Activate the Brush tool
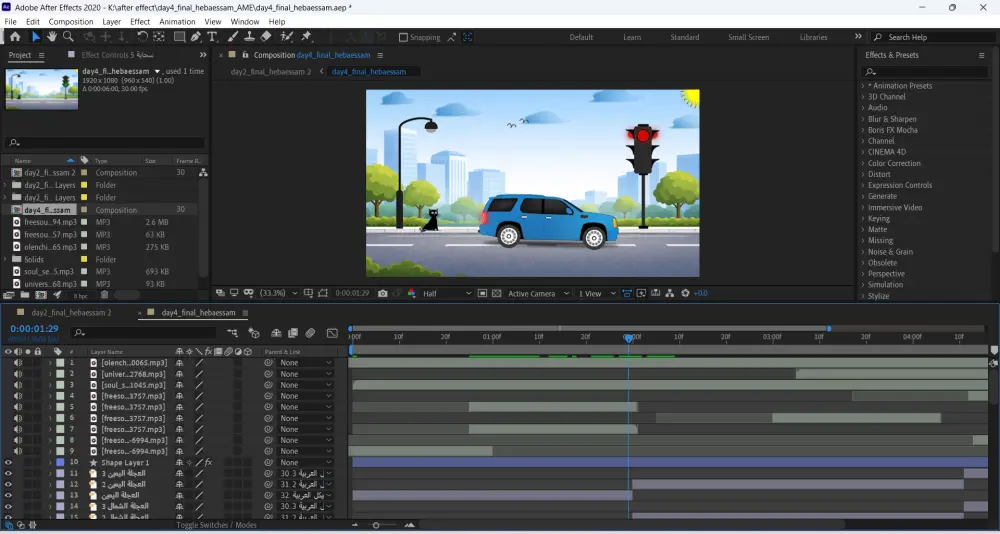 coord(233,37)
